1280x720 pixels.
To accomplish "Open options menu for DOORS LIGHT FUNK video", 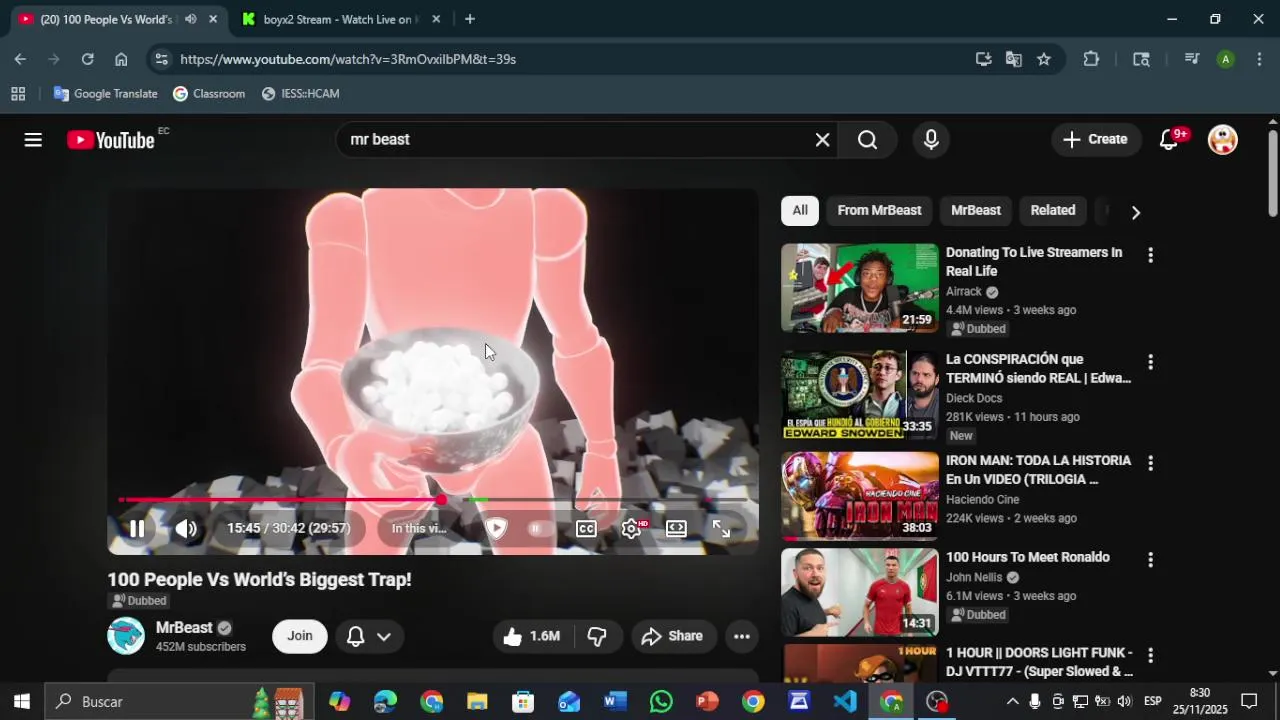I will pyautogui.click(x=1150, y=656).
